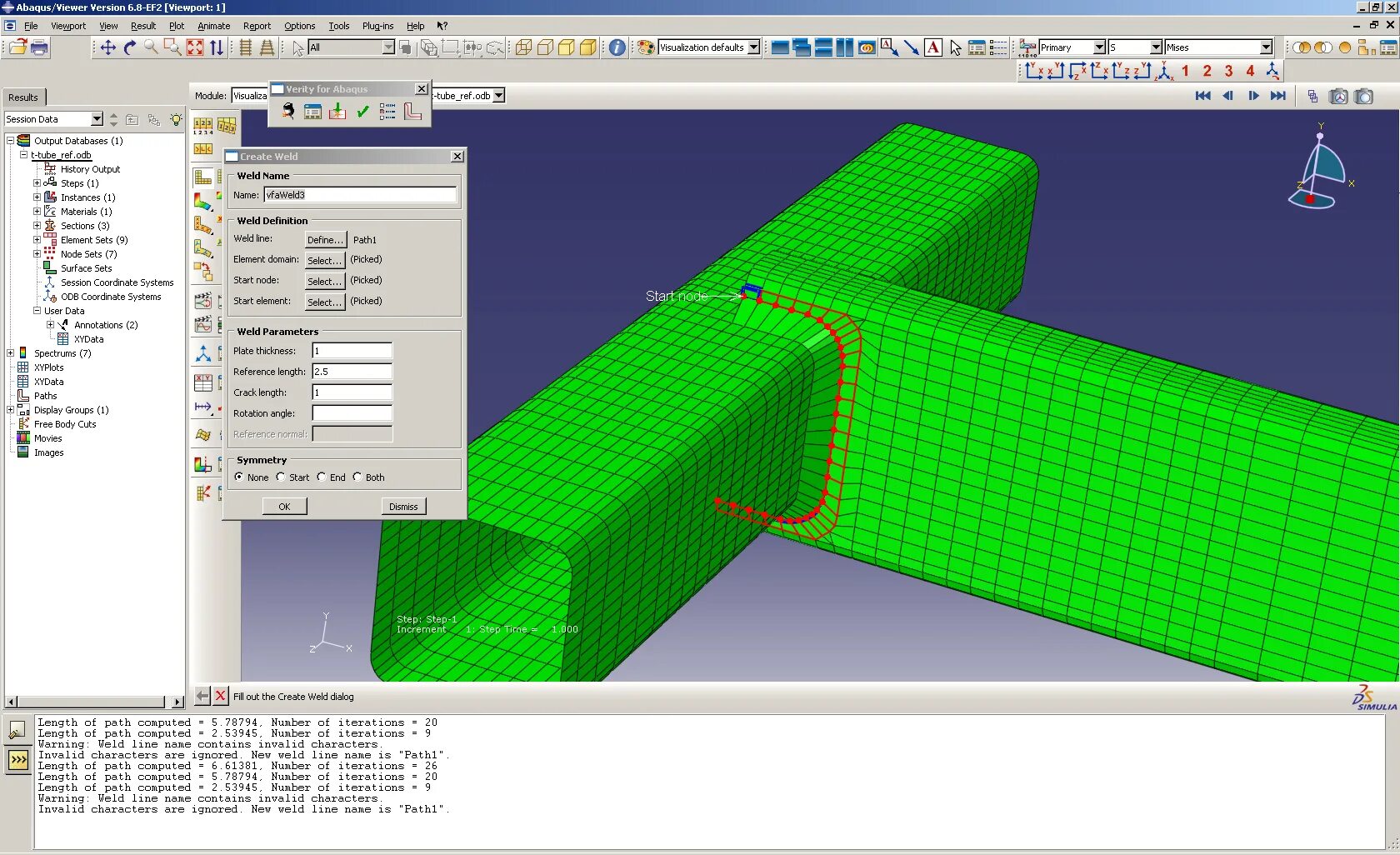Select the Pan view tool
Screen dimensions: 1400x855
point(107,47)
